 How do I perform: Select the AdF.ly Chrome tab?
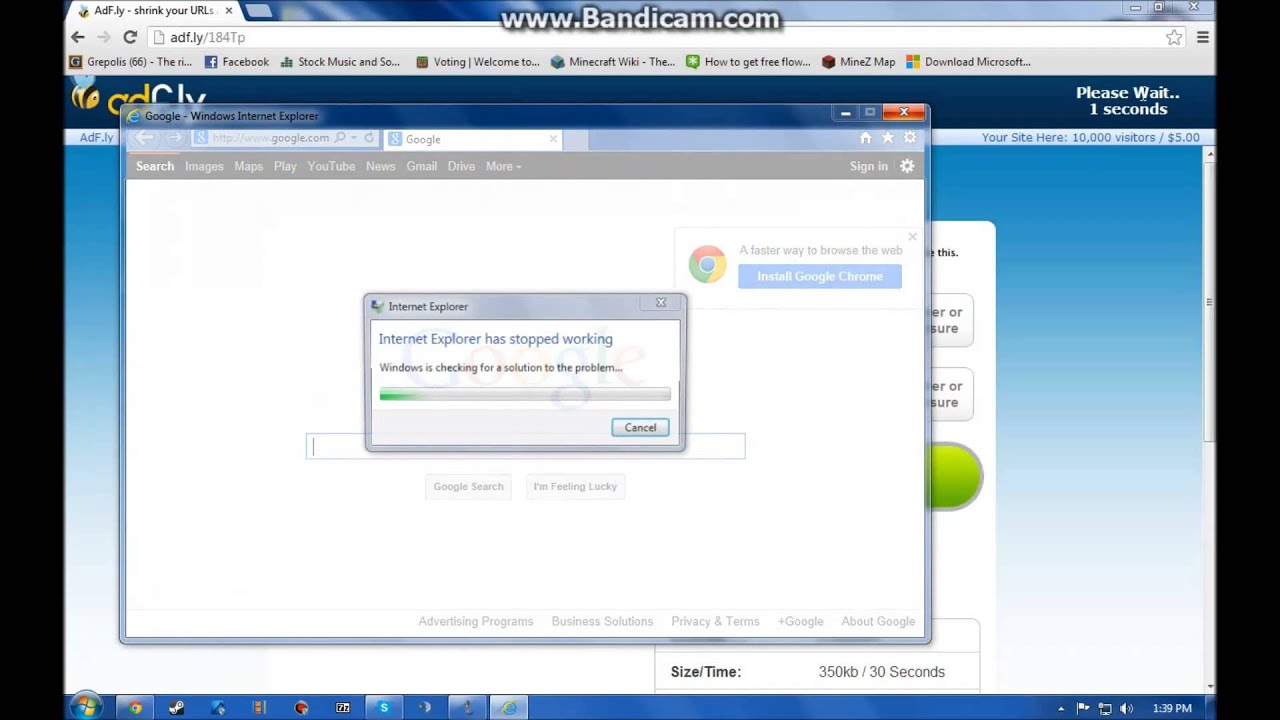click(153, 11)
